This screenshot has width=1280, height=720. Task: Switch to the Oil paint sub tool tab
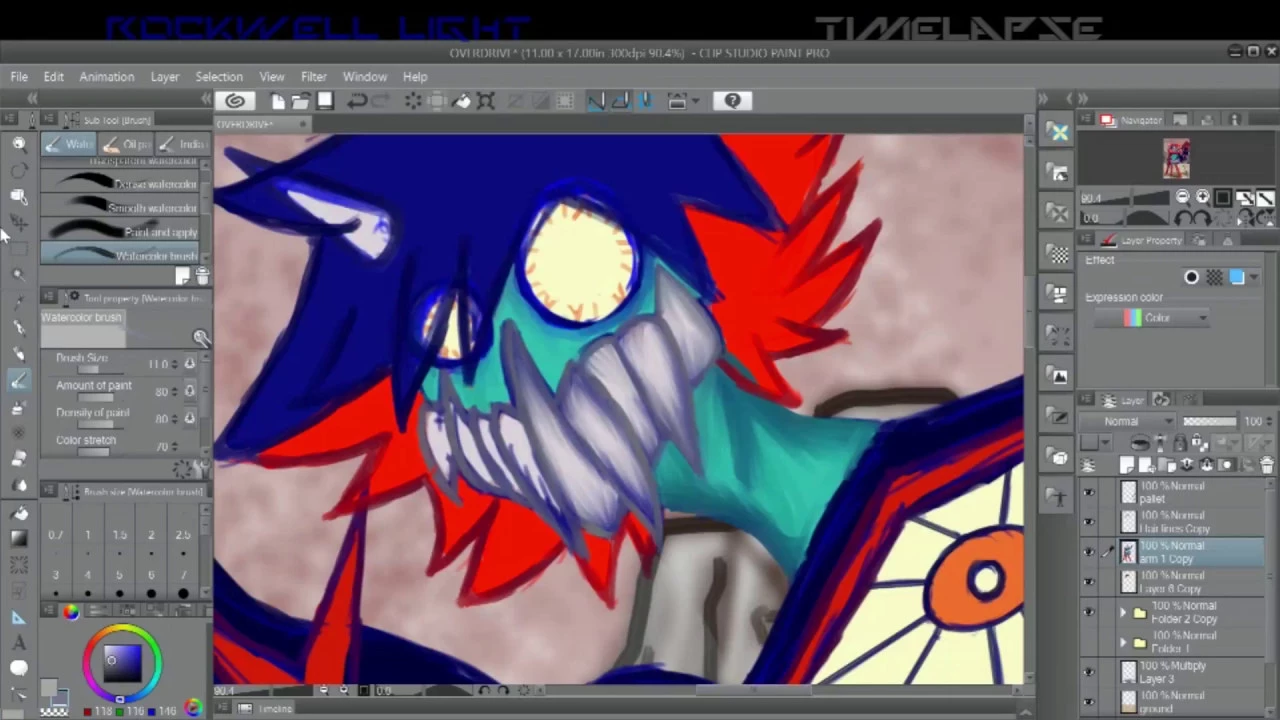pos(126,145)
